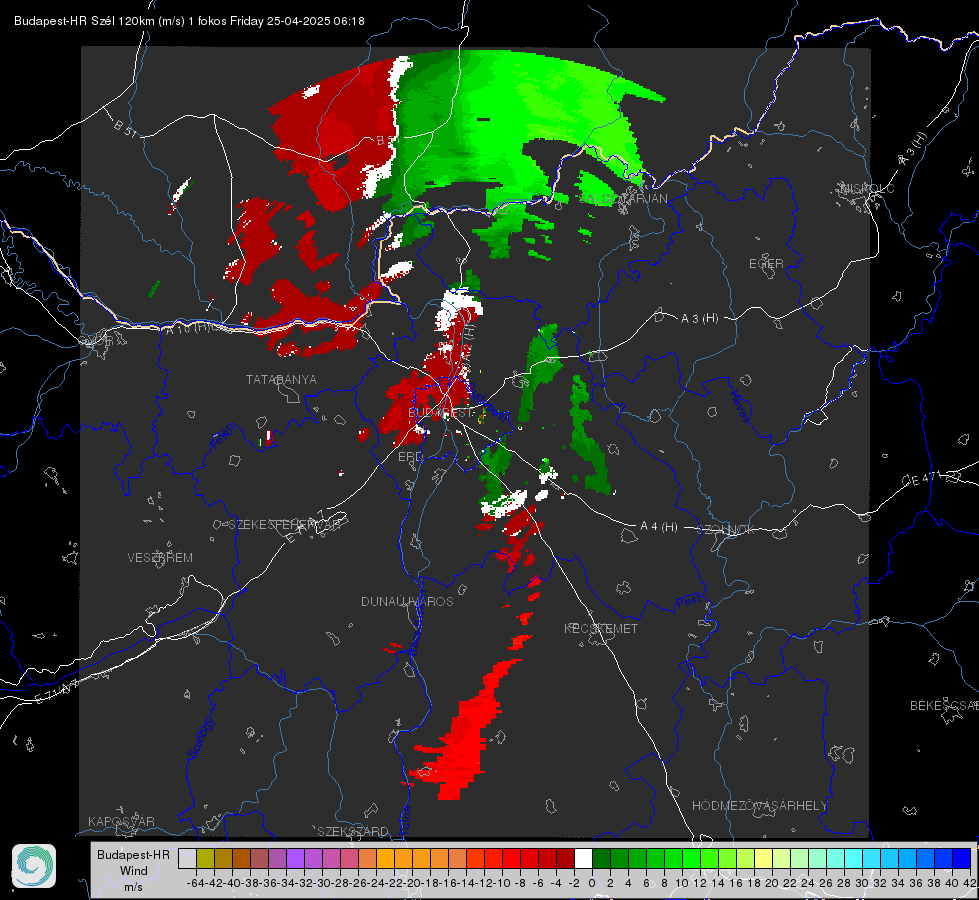
Task: Click the TATABÁNYA city label
Action: click(x=281, y=379)
